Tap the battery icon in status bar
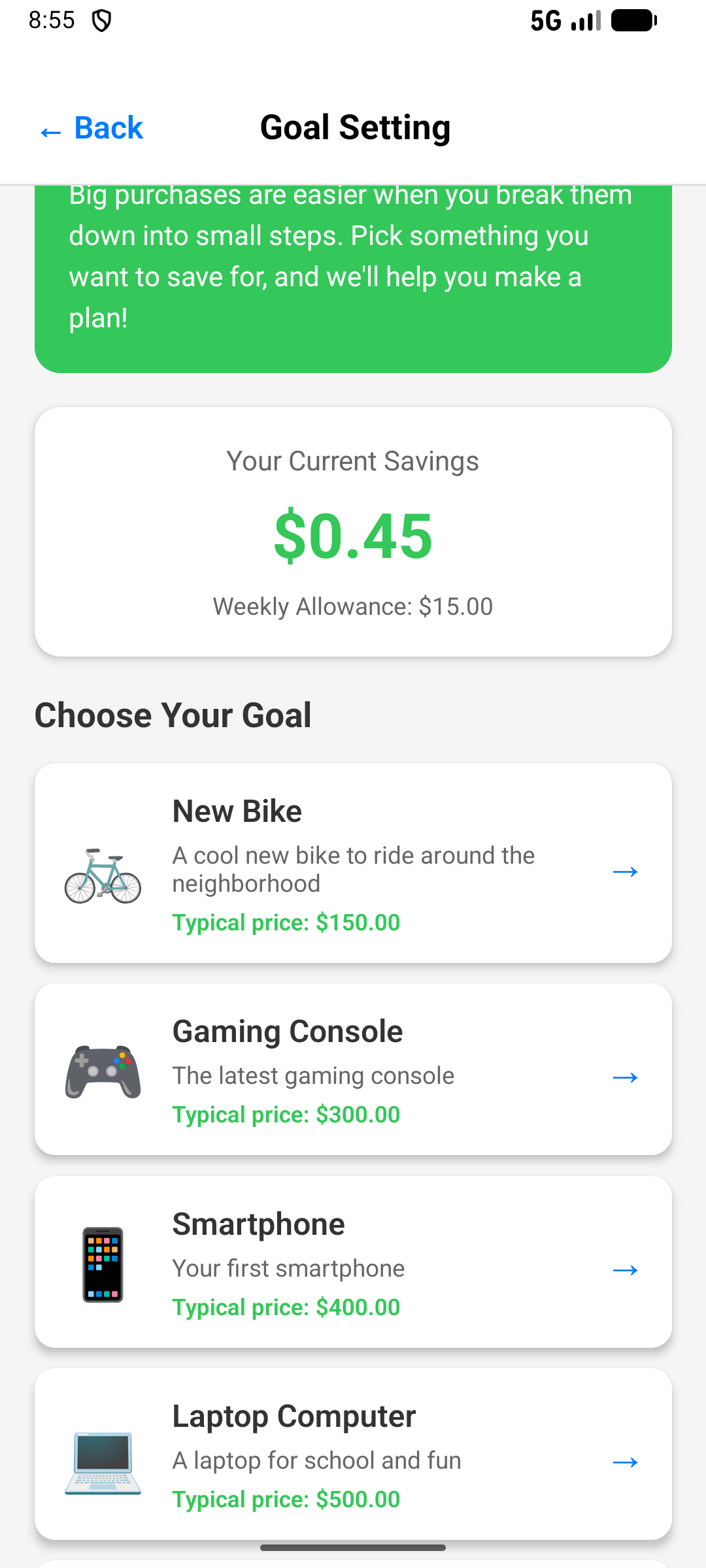 [x=633, y=22]
